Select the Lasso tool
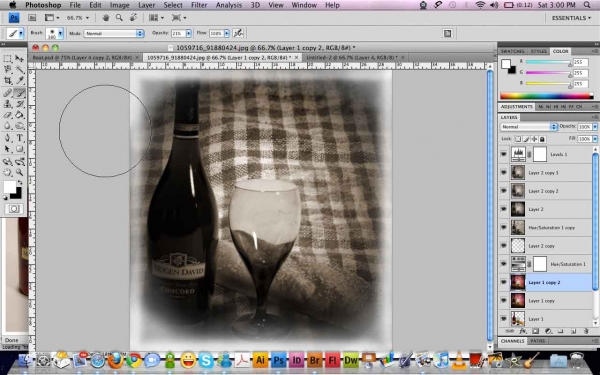600x375 pixels. pos(8,70)
